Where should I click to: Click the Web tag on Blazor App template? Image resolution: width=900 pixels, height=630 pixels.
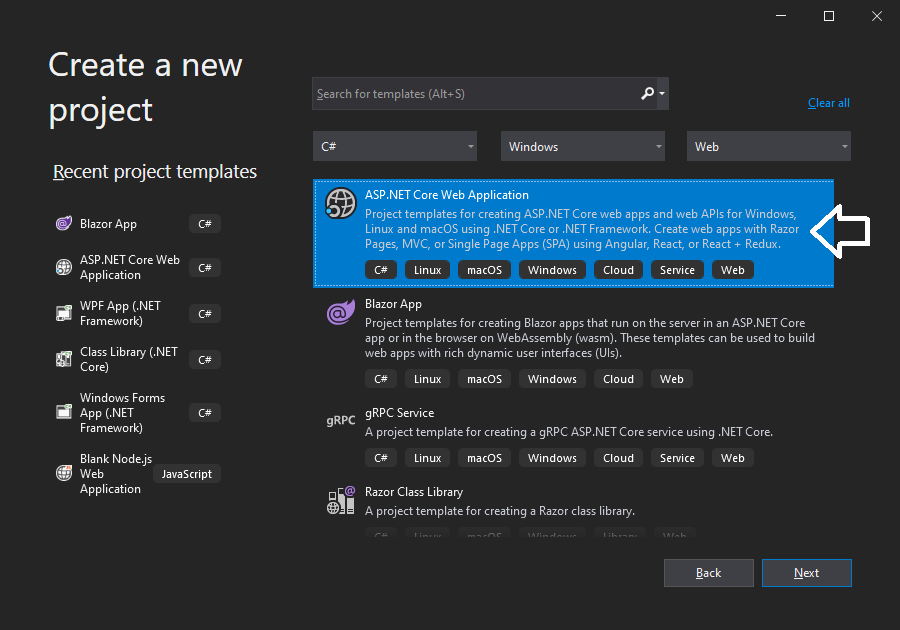(x=672, y=379)
